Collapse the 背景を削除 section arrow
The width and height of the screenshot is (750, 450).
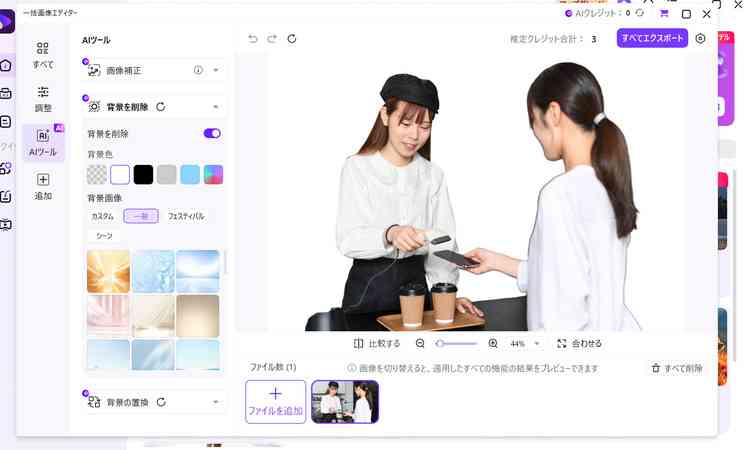click(x=216, y=107)
